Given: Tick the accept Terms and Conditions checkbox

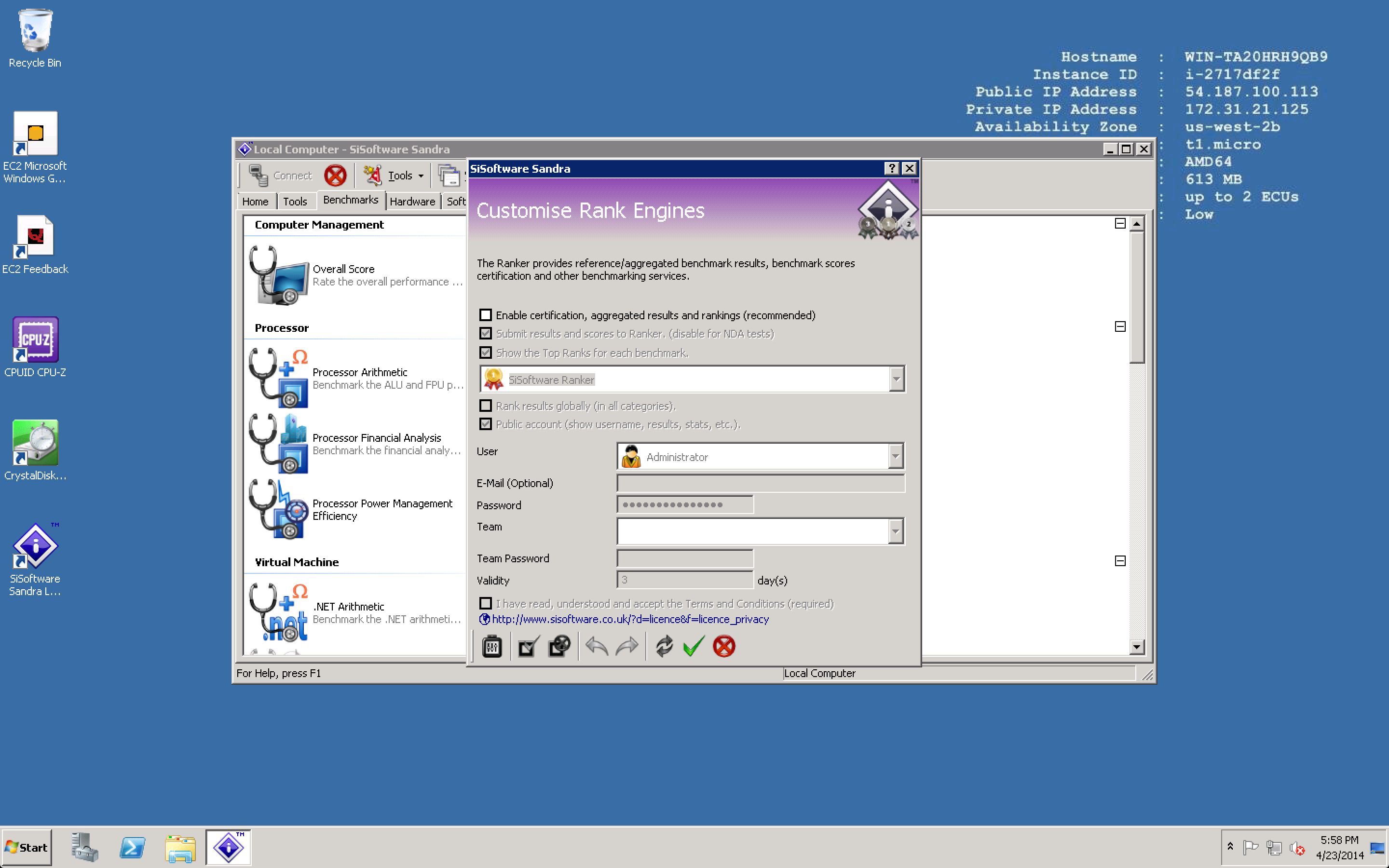Looking at the screenshot, I should (486, 603).
